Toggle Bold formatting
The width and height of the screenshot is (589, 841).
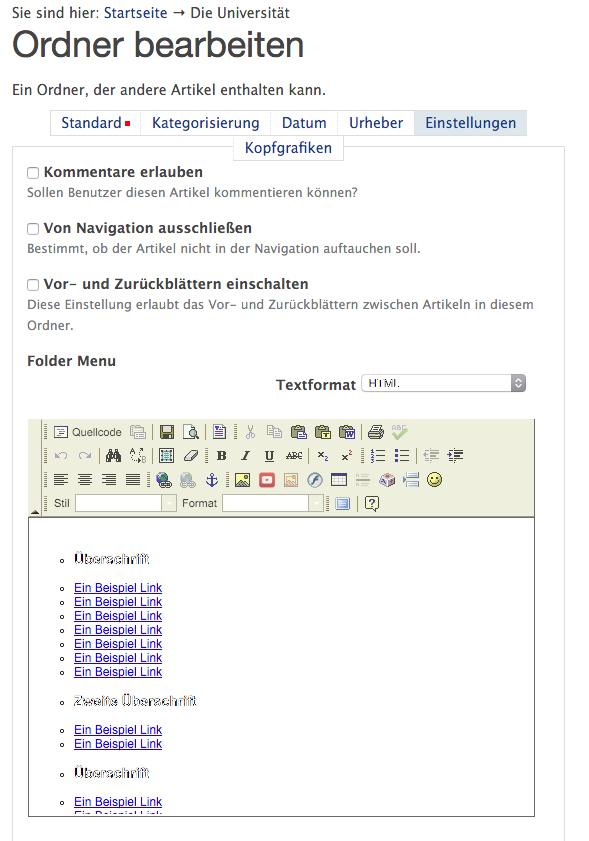(221, 456)
